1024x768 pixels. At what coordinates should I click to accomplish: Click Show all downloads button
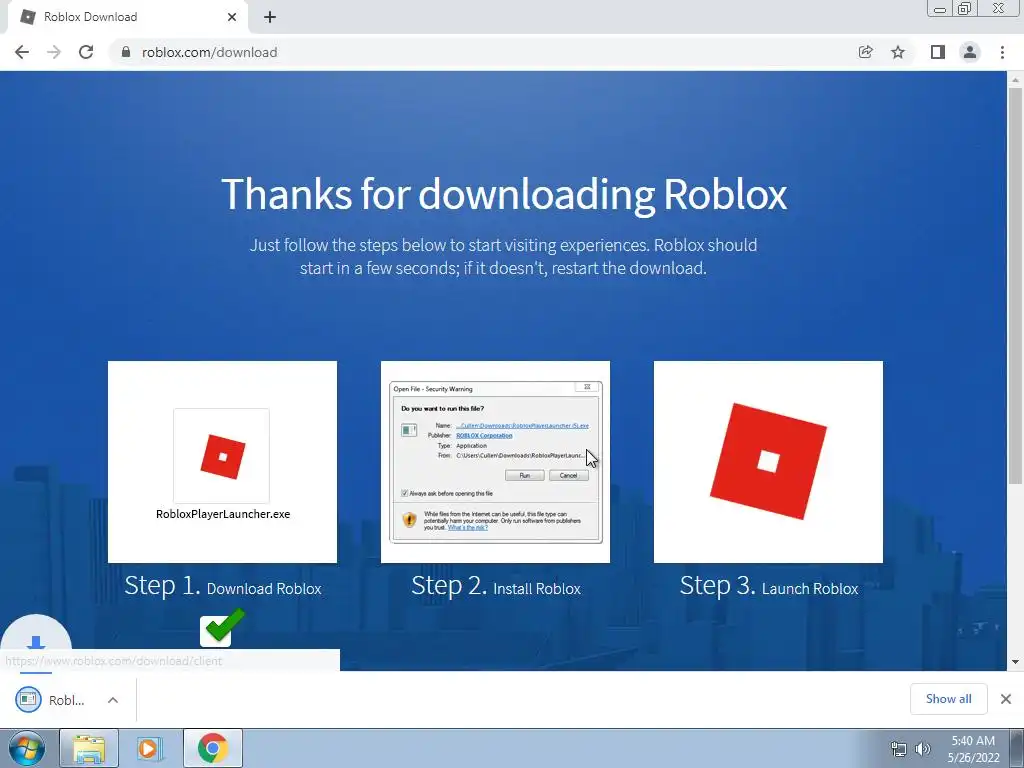(948, 699)
